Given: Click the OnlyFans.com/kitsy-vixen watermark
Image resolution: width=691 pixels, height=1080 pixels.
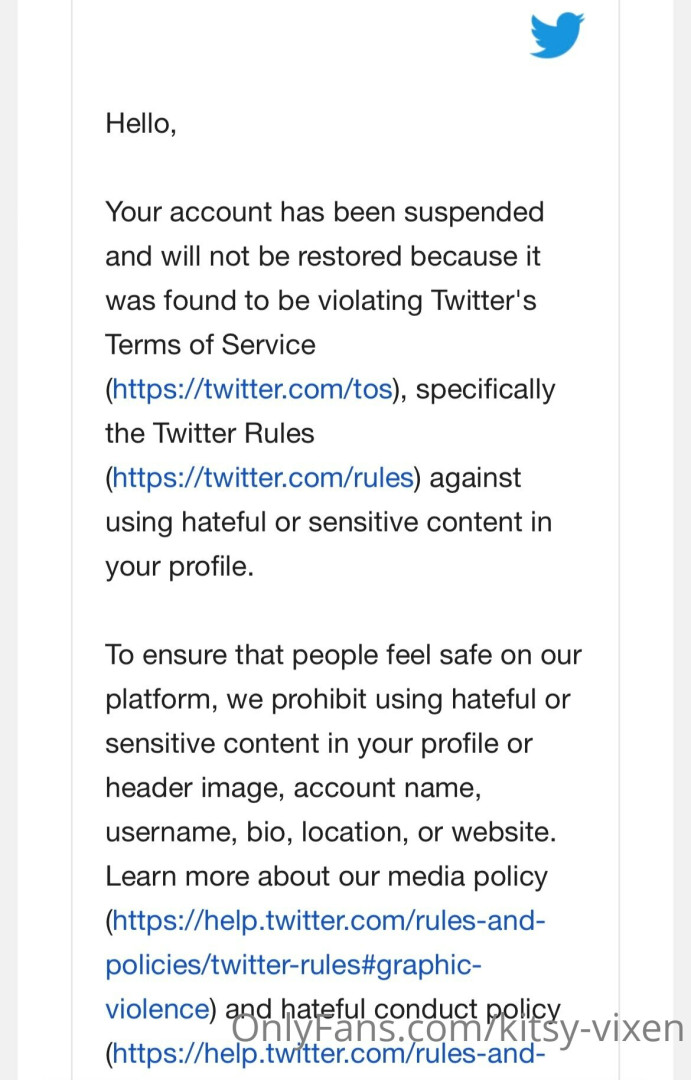Looking at the screenshot, I should [458, 1030].
